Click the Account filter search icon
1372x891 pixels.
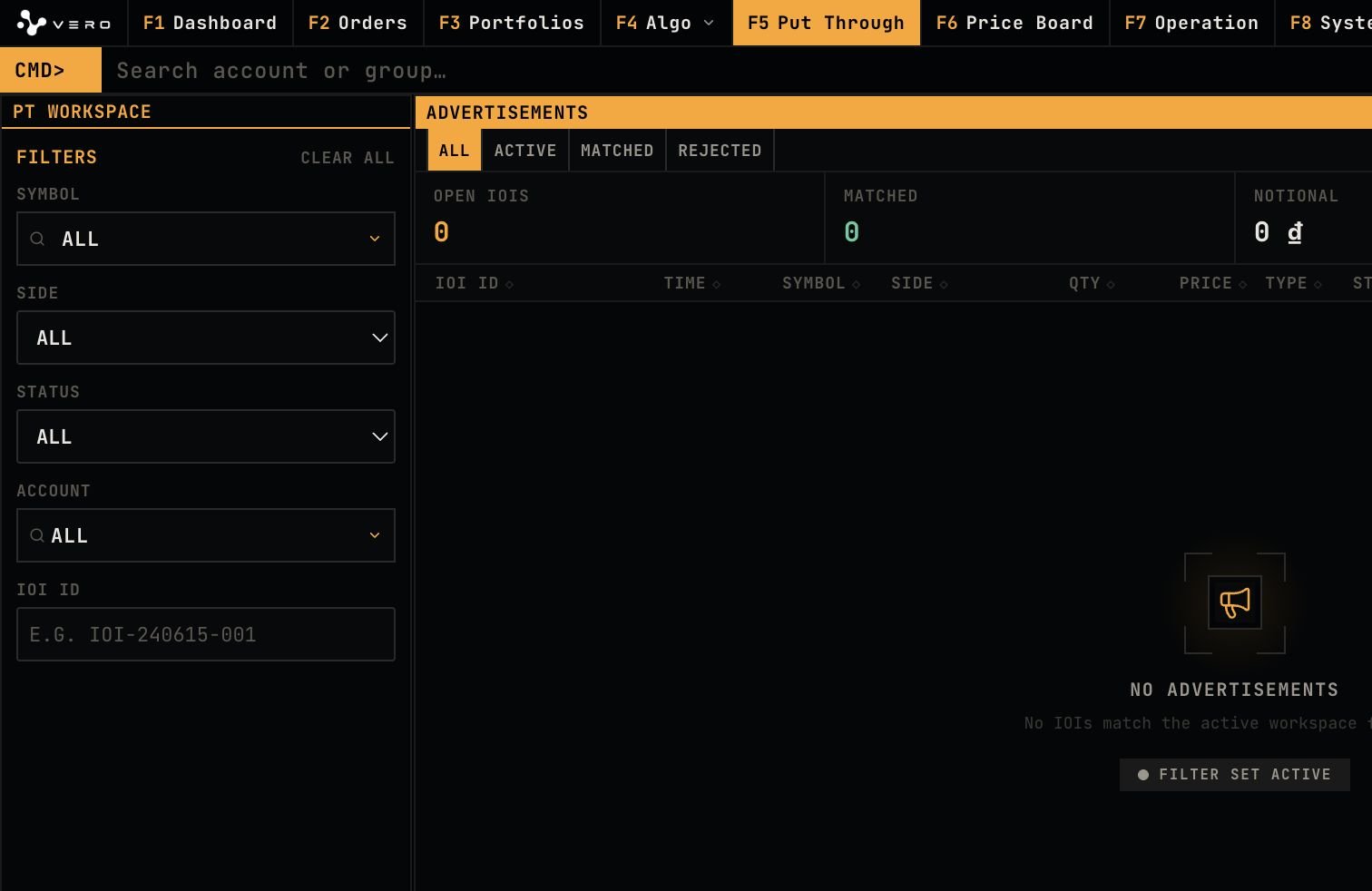point(37,535)
